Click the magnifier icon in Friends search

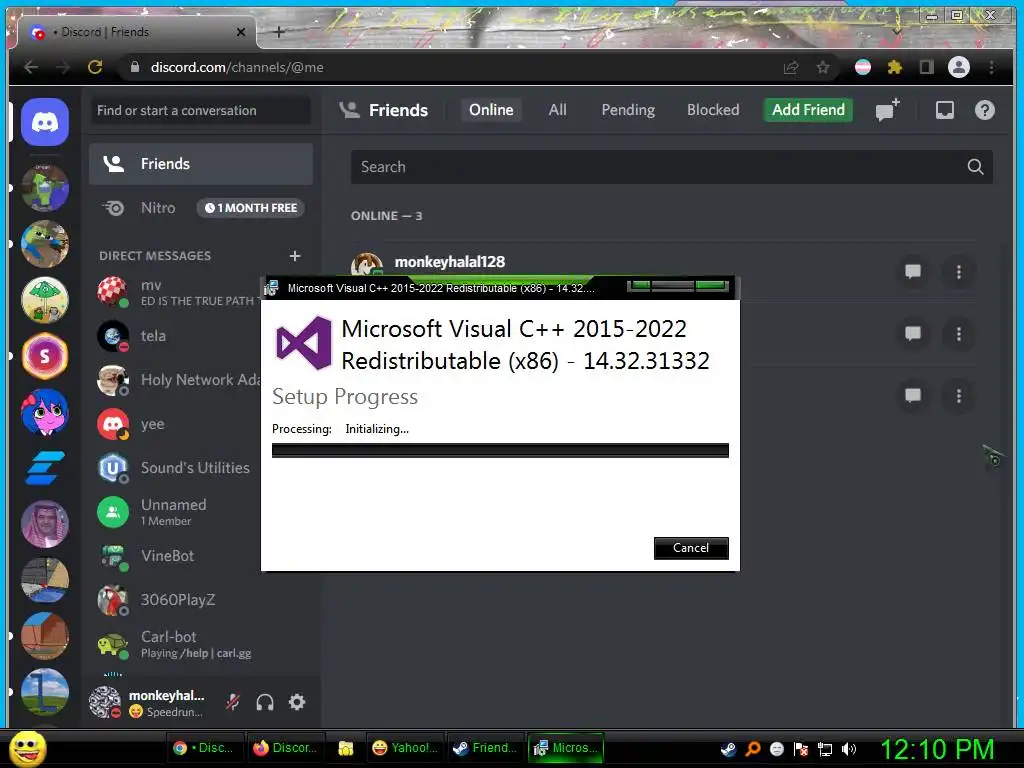coord(975,167)
